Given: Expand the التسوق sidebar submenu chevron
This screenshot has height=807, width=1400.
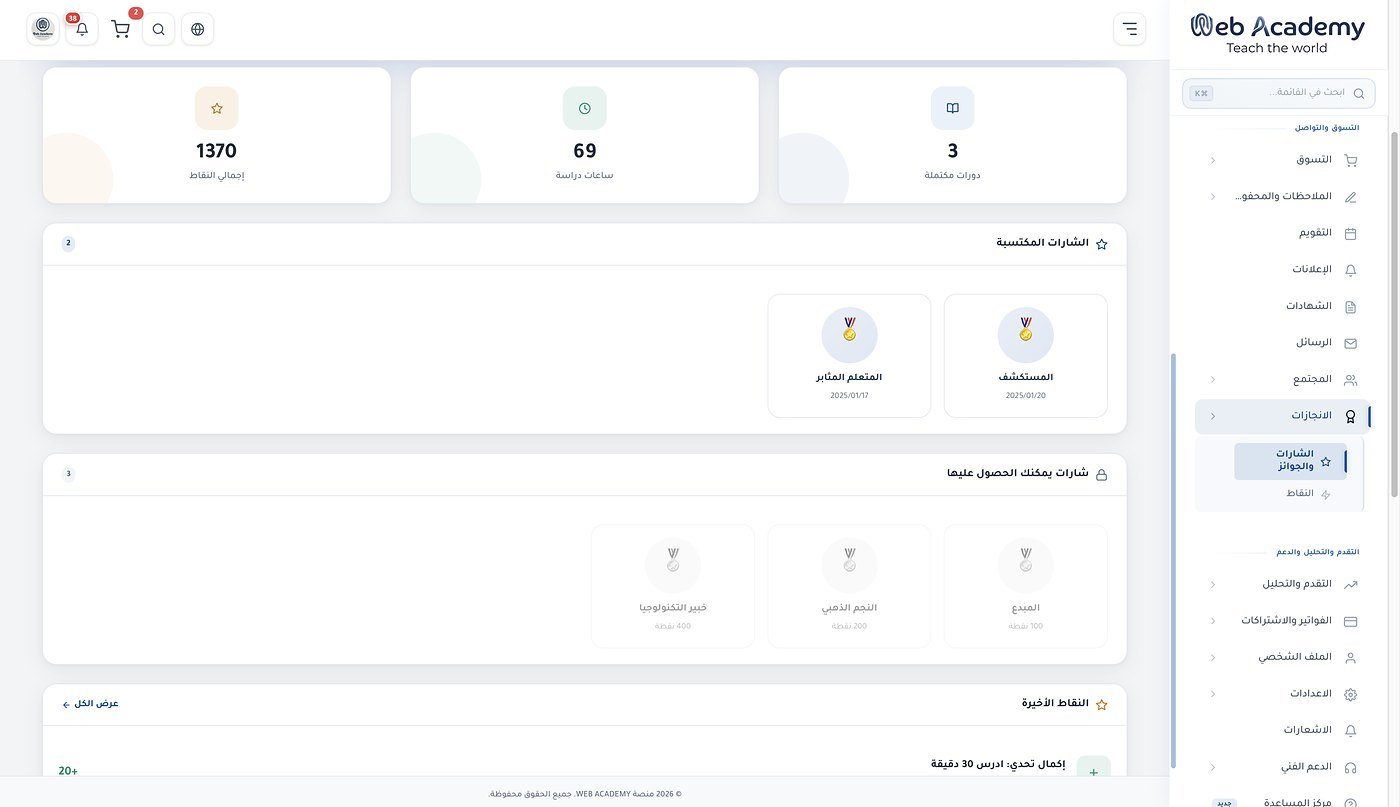Looking at the screenshot, I should pyautogui.click(x=1213, y=160).
